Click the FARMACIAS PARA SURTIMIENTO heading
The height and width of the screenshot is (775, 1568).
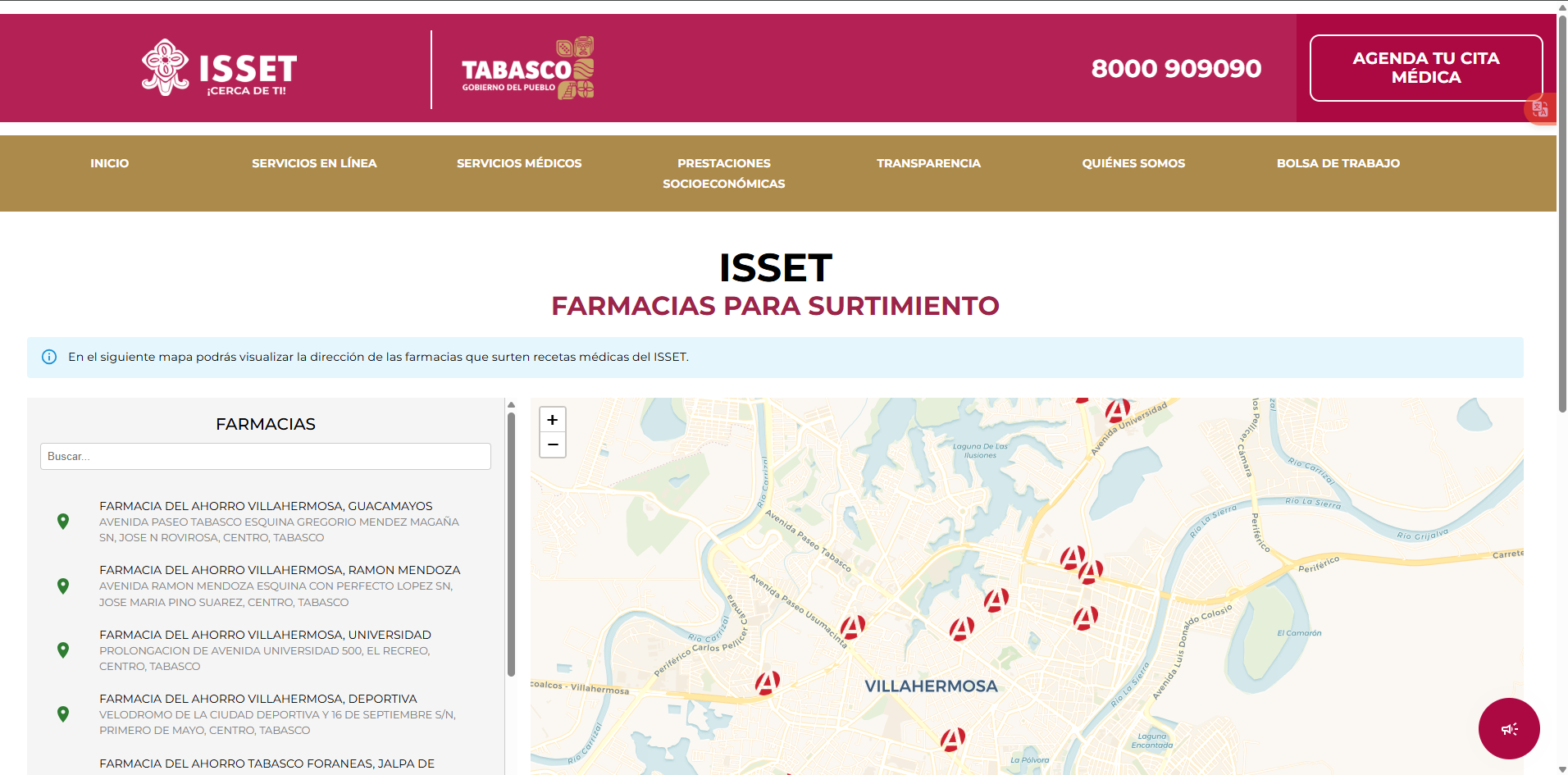click(775, 306)
